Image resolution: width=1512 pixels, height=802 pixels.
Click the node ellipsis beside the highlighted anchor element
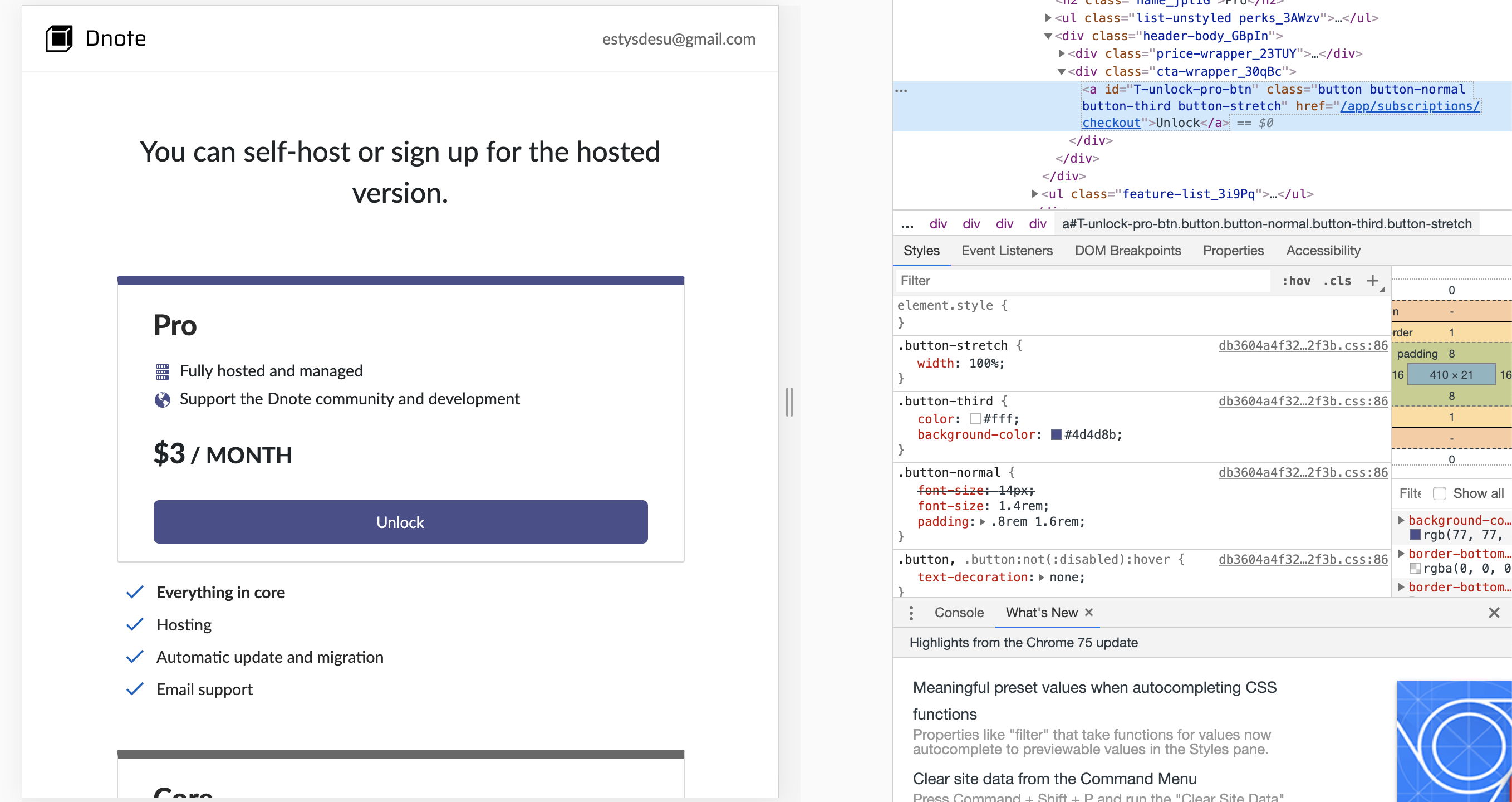click(902, 90)
